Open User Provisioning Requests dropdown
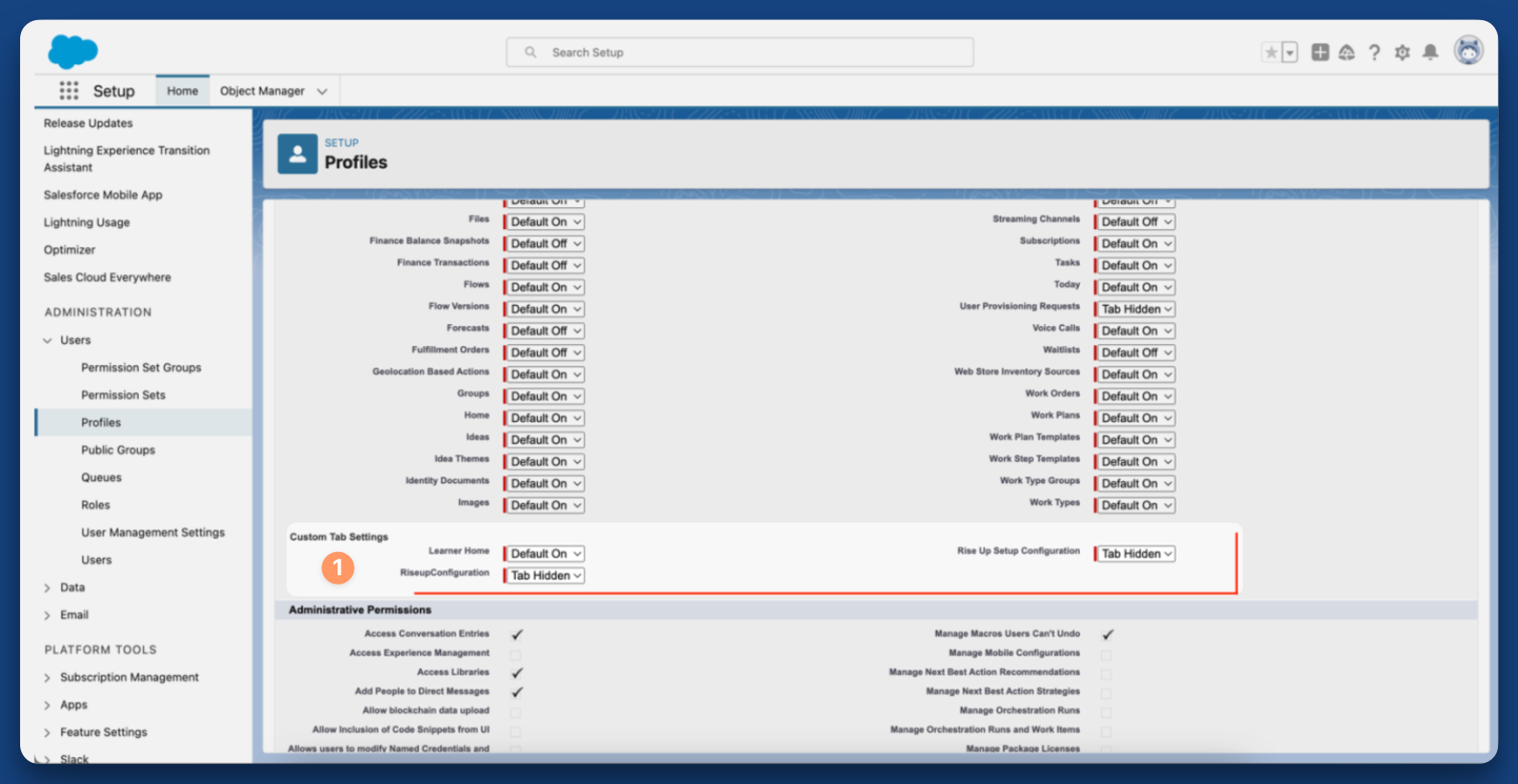 (x=1134, y=309)
